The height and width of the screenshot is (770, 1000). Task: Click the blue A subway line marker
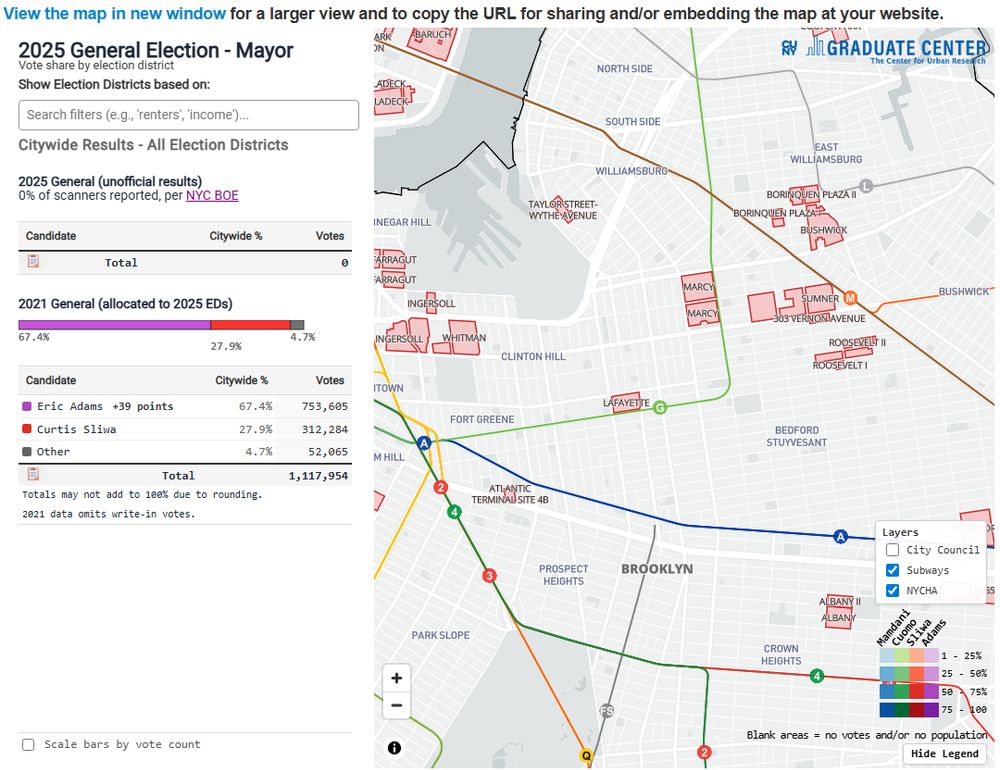(x=840, y=536)
